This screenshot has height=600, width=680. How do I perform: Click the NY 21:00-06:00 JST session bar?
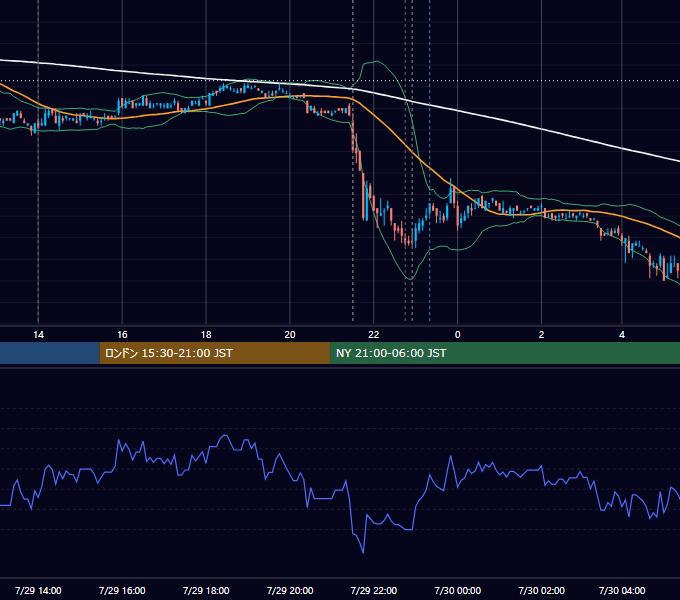click(505, 353)
